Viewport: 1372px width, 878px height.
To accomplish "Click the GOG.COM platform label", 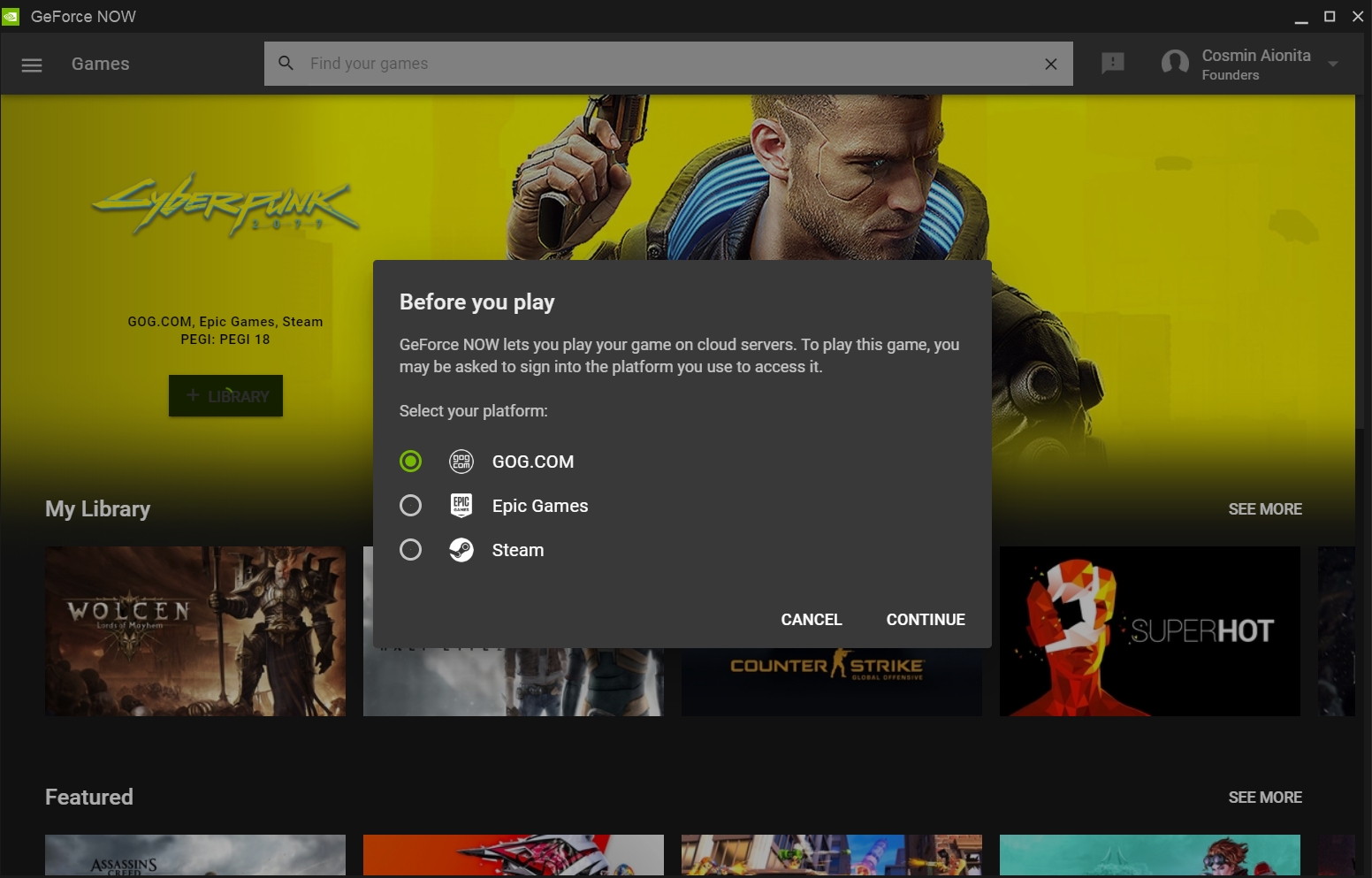I will pyautogui.click(x=533, y=462).
